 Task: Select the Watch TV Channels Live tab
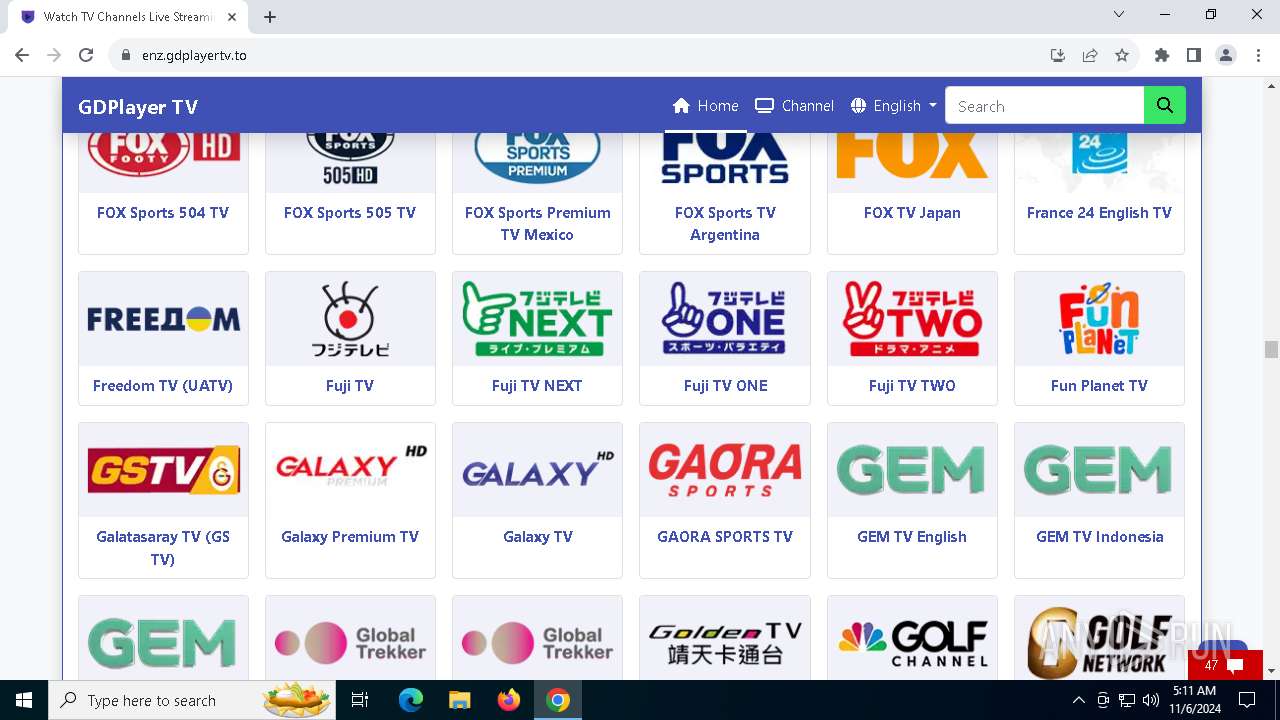coord(128,17)
